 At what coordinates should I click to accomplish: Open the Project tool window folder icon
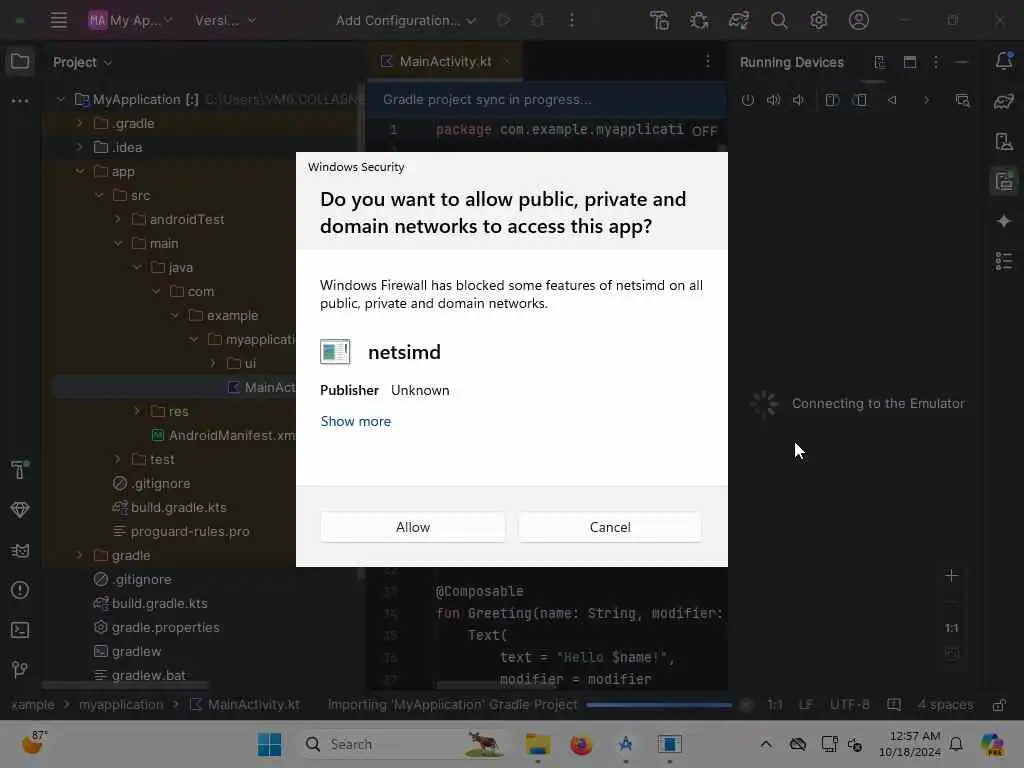pyautogui.click(x=20, y=61)
